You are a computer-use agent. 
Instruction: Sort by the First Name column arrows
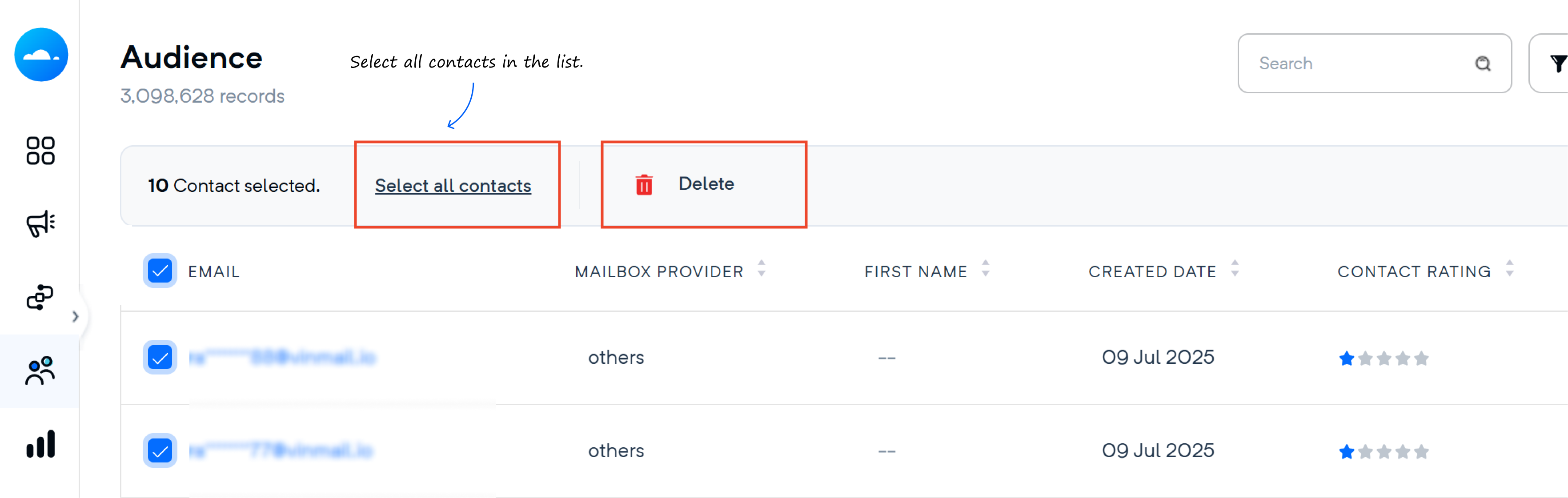(x=985, y=268)
